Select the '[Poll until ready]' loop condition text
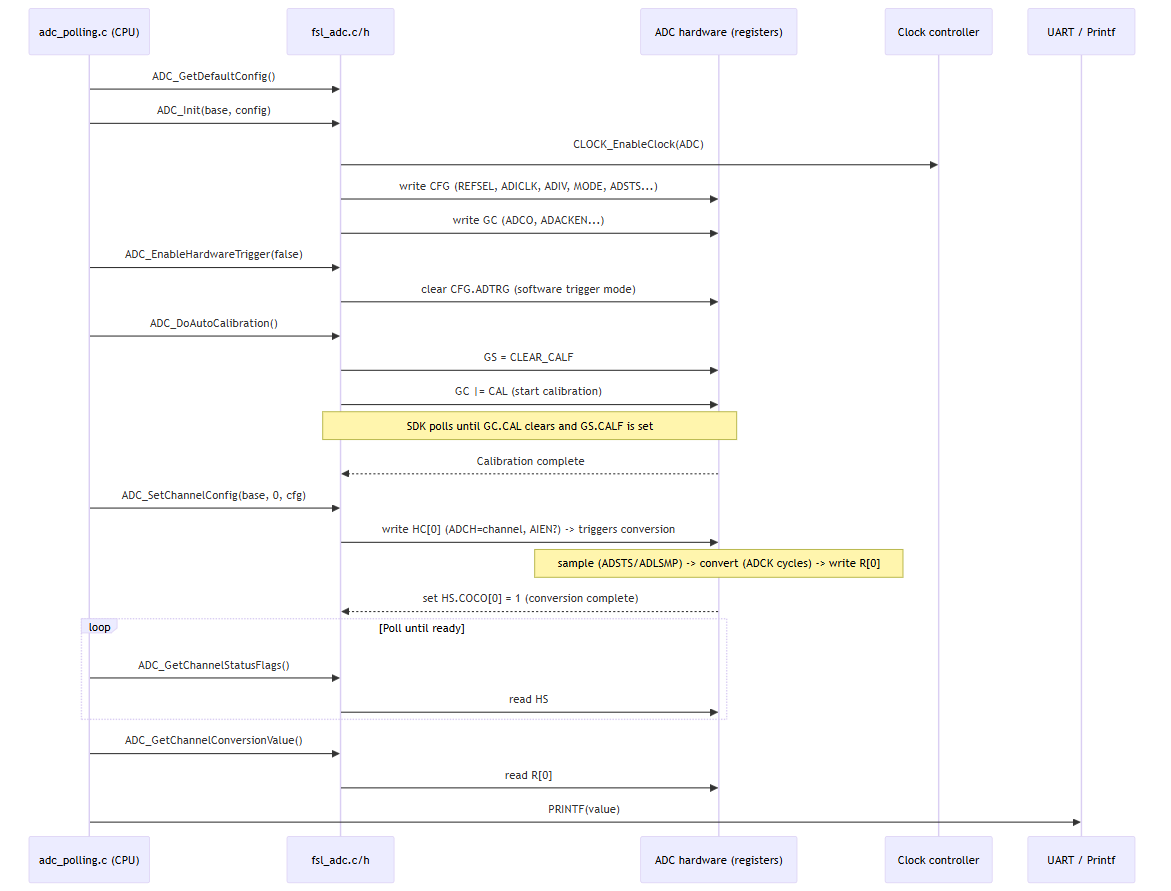 click(422, 628)
